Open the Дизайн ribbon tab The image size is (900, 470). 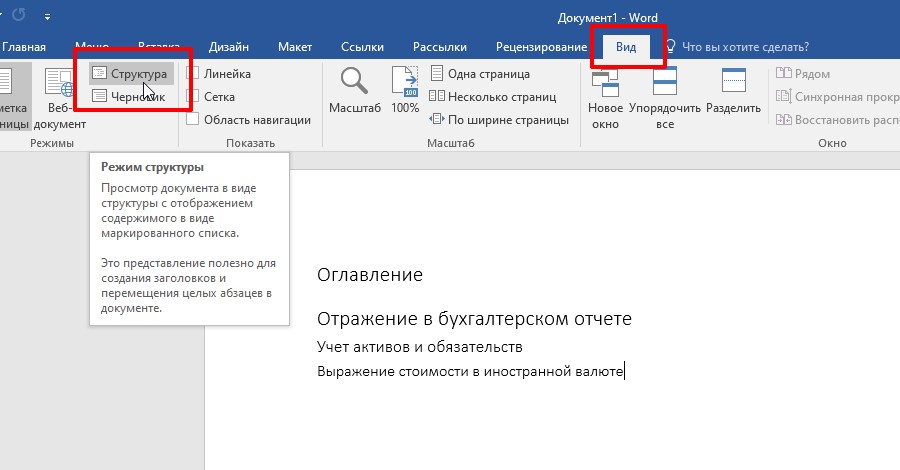point(228,47)
